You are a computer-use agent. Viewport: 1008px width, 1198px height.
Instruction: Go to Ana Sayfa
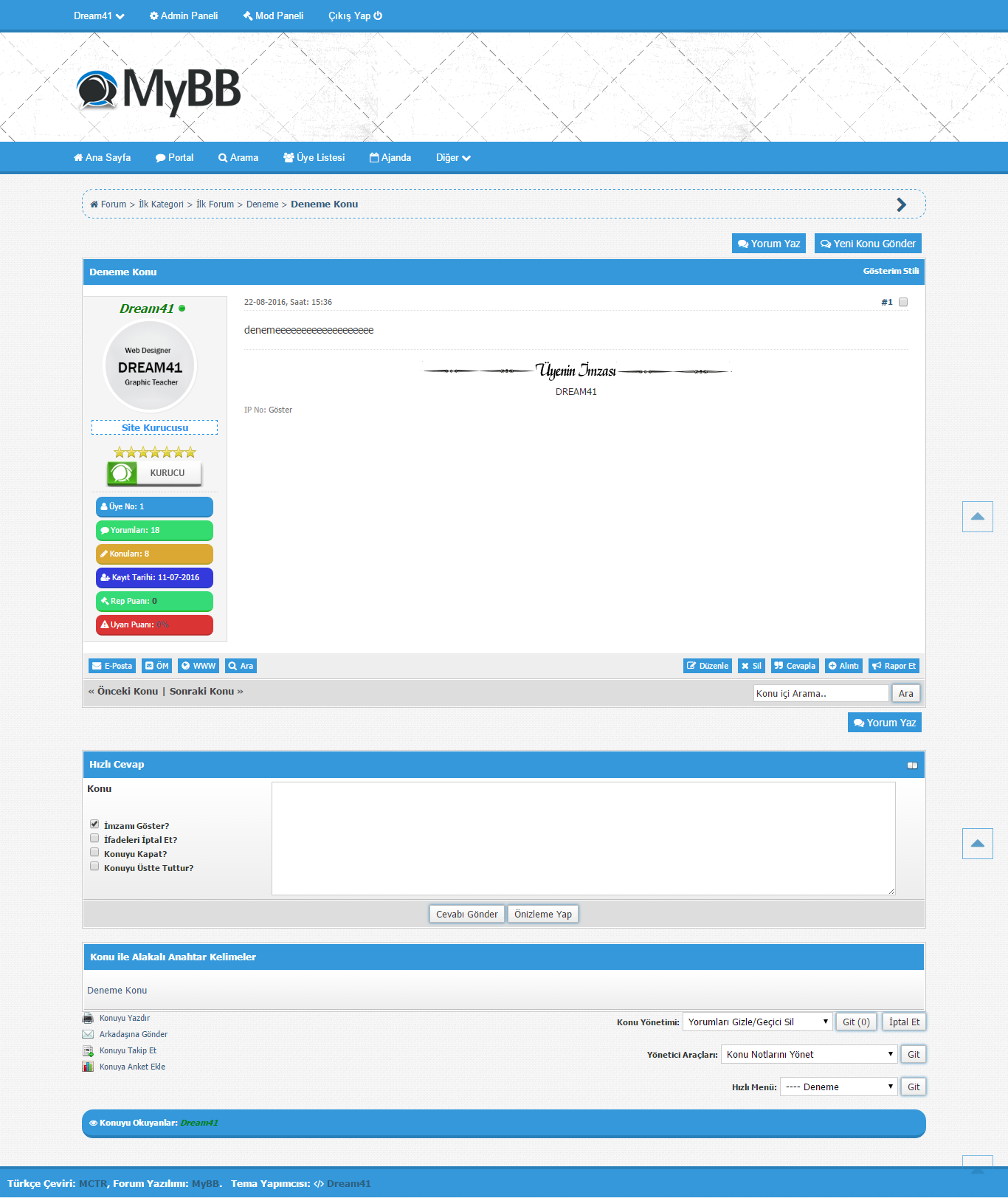click(x=102, y=157)
